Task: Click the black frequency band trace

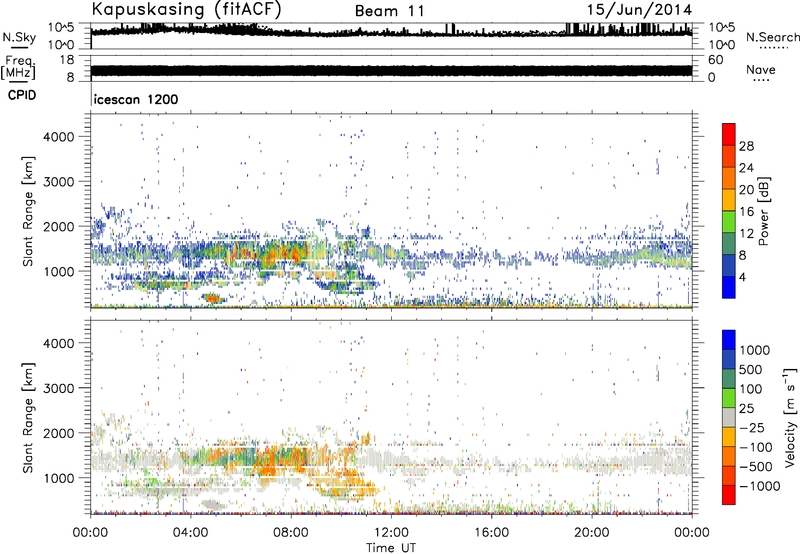Action: coord(391,70)
